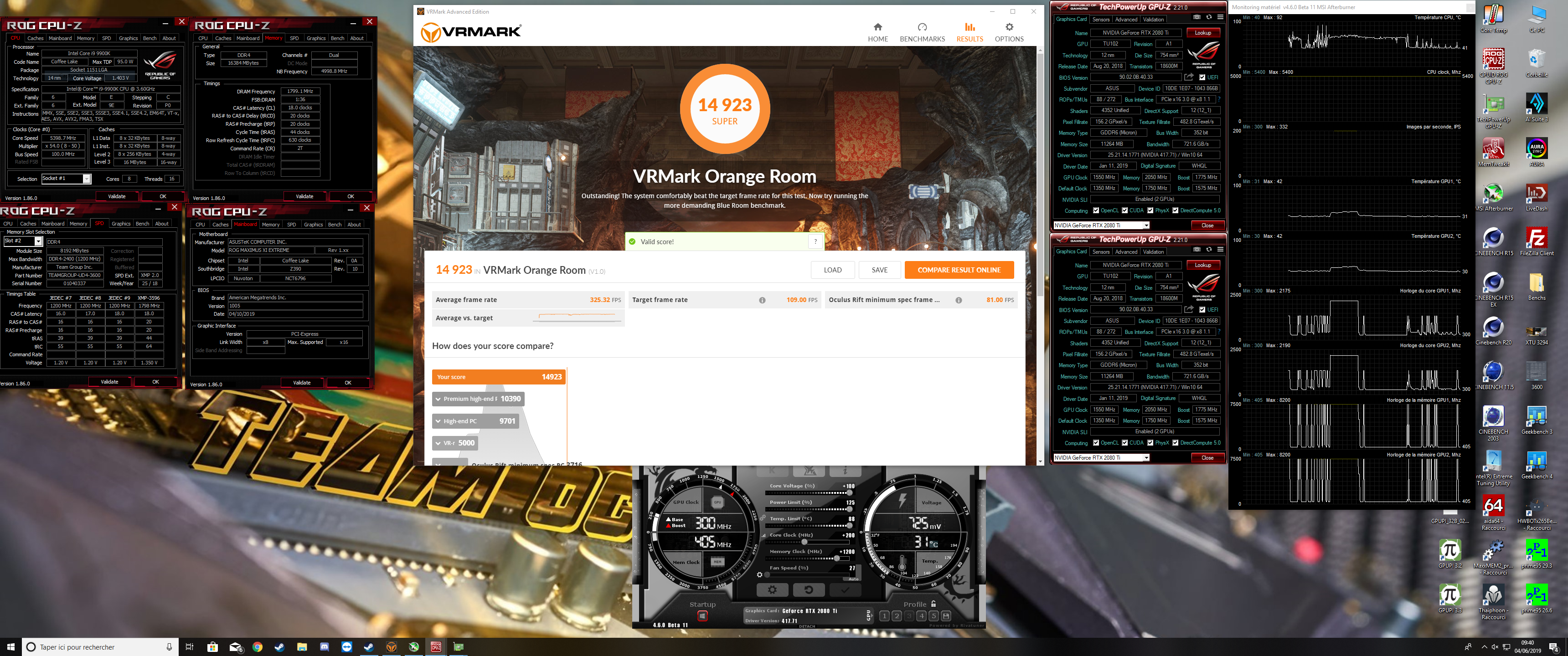Image resolution: width=1568 pixels, height=656 pixels.
Task: Click BIOS share/export icon in top GPU-Z
Action: (1188, 77)
